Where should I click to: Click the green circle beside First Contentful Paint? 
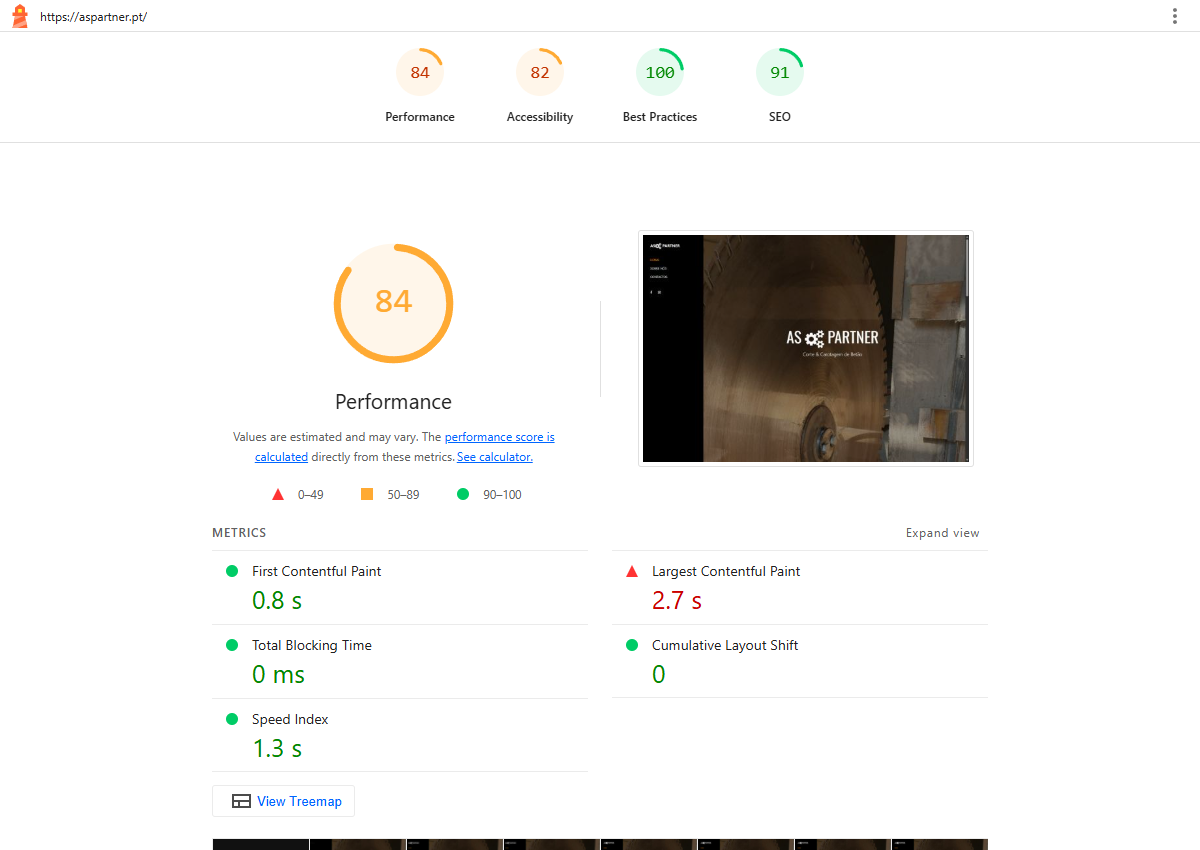pyautogui.click(x=232, y=571)
